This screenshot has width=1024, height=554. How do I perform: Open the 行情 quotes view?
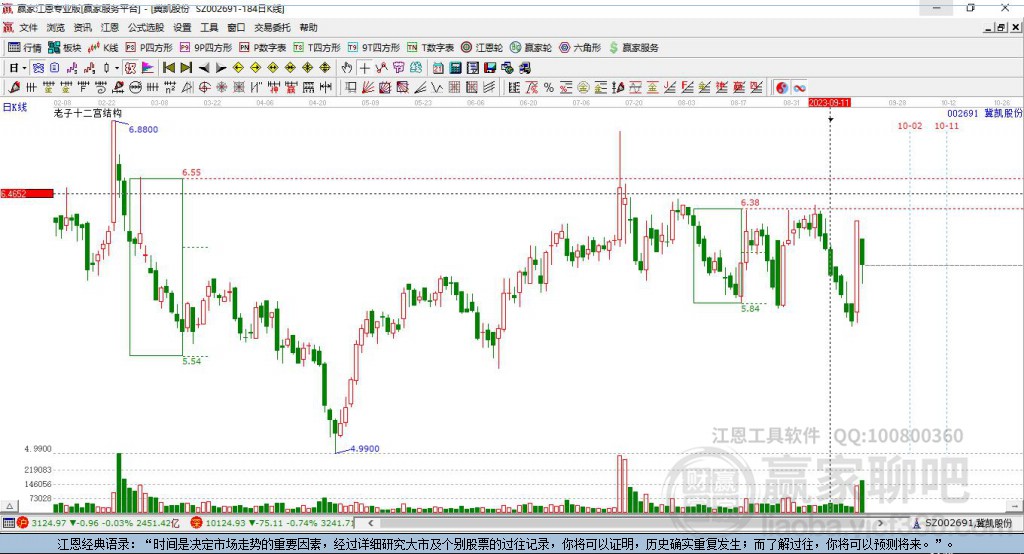[x=25, y=48]
